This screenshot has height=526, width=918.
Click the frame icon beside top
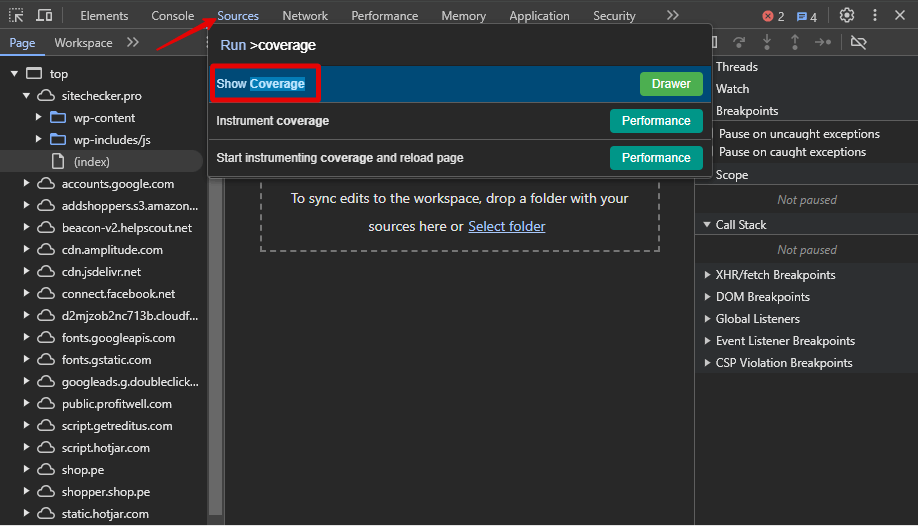pyautogui.click(x=35, y=73)
